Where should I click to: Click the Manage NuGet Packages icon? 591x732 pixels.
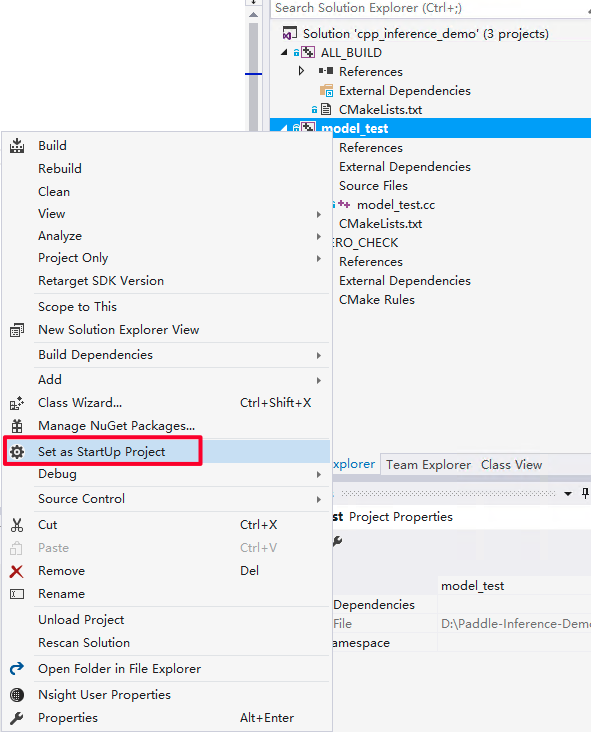(17, 426)
